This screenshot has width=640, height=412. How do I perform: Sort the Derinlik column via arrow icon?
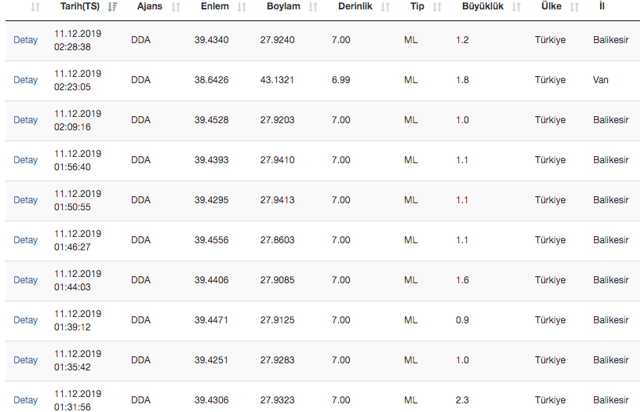385,7
